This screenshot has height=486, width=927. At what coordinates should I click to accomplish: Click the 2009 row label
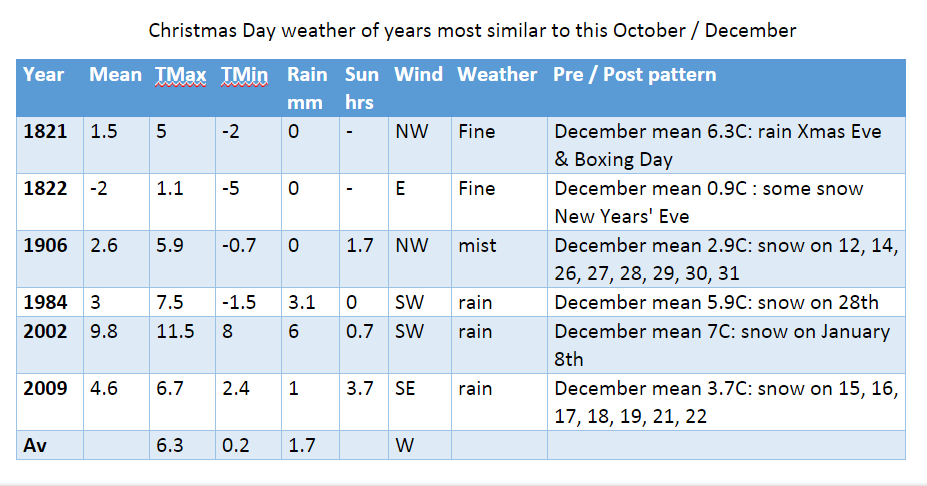point(45,388)
